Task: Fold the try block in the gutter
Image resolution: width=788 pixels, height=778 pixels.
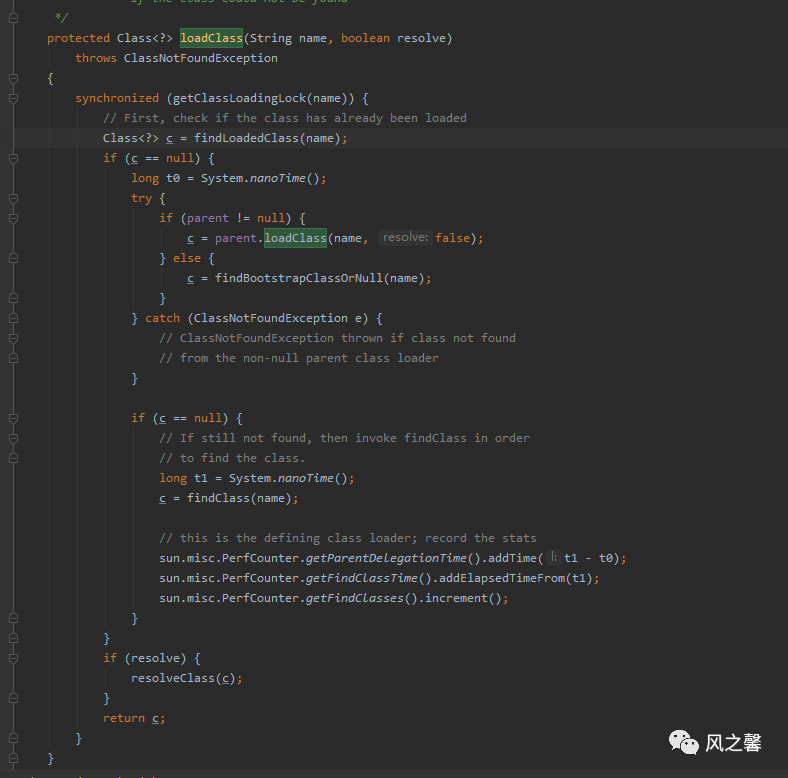Action: 14,199
